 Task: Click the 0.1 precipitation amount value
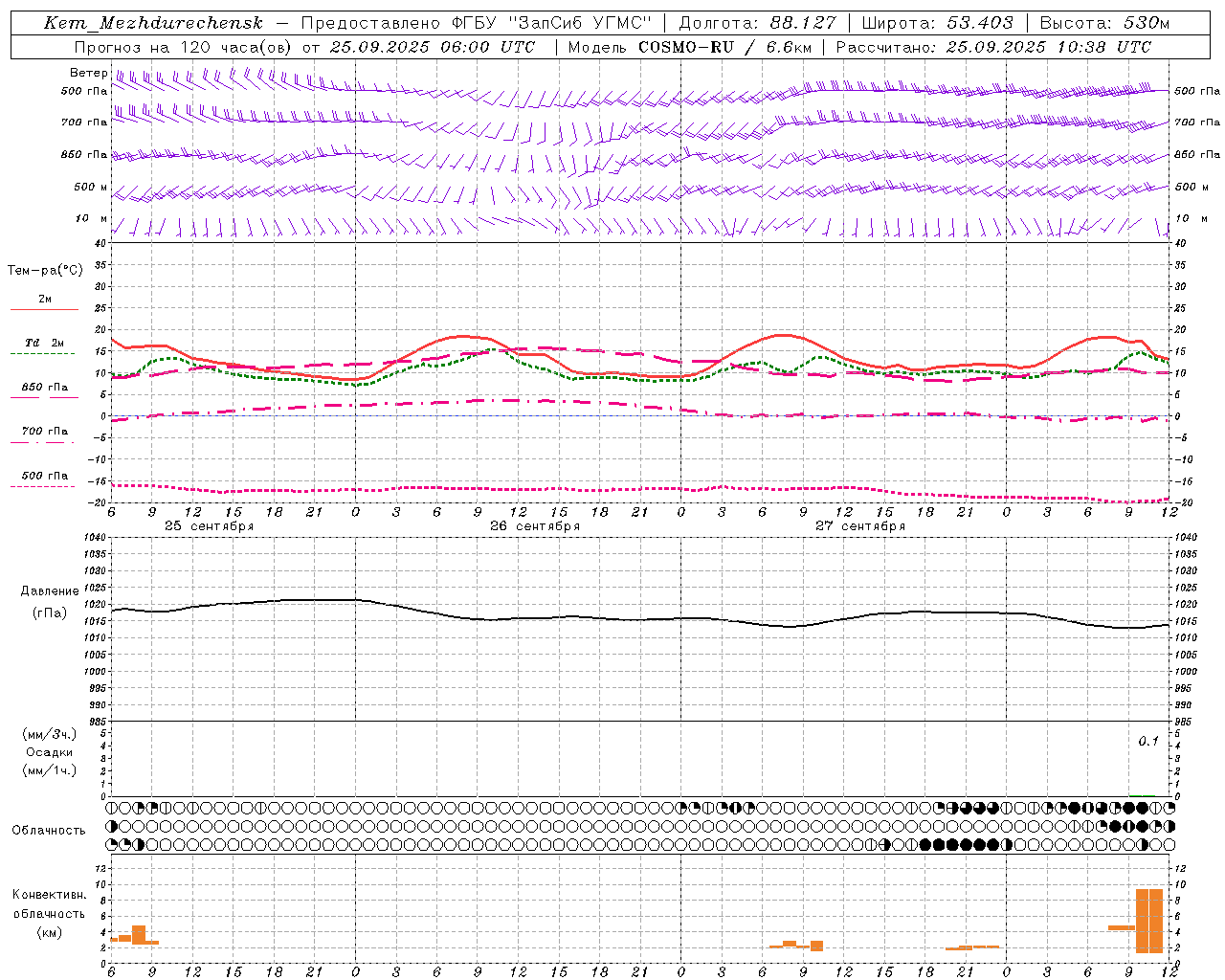coord(1148,742)
